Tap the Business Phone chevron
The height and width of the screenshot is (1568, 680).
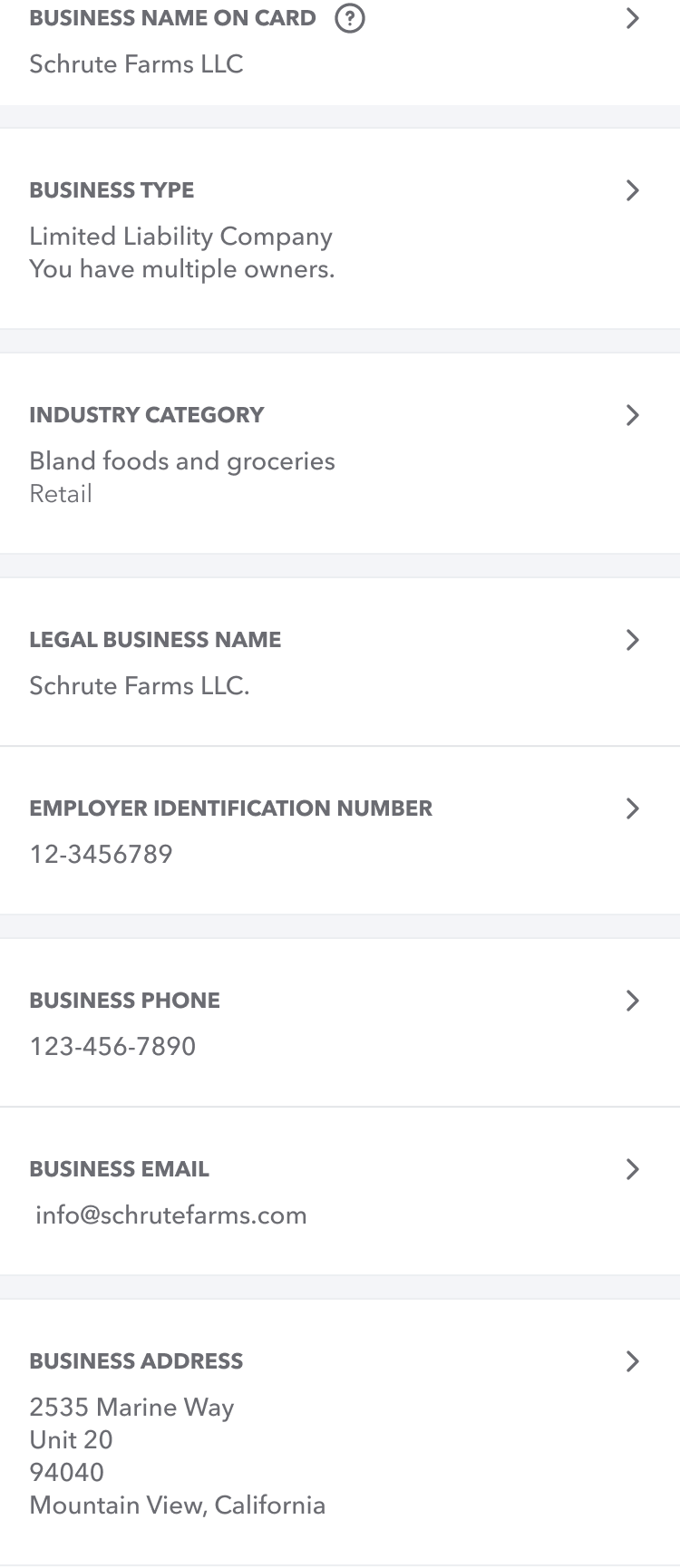(633, 1001)
